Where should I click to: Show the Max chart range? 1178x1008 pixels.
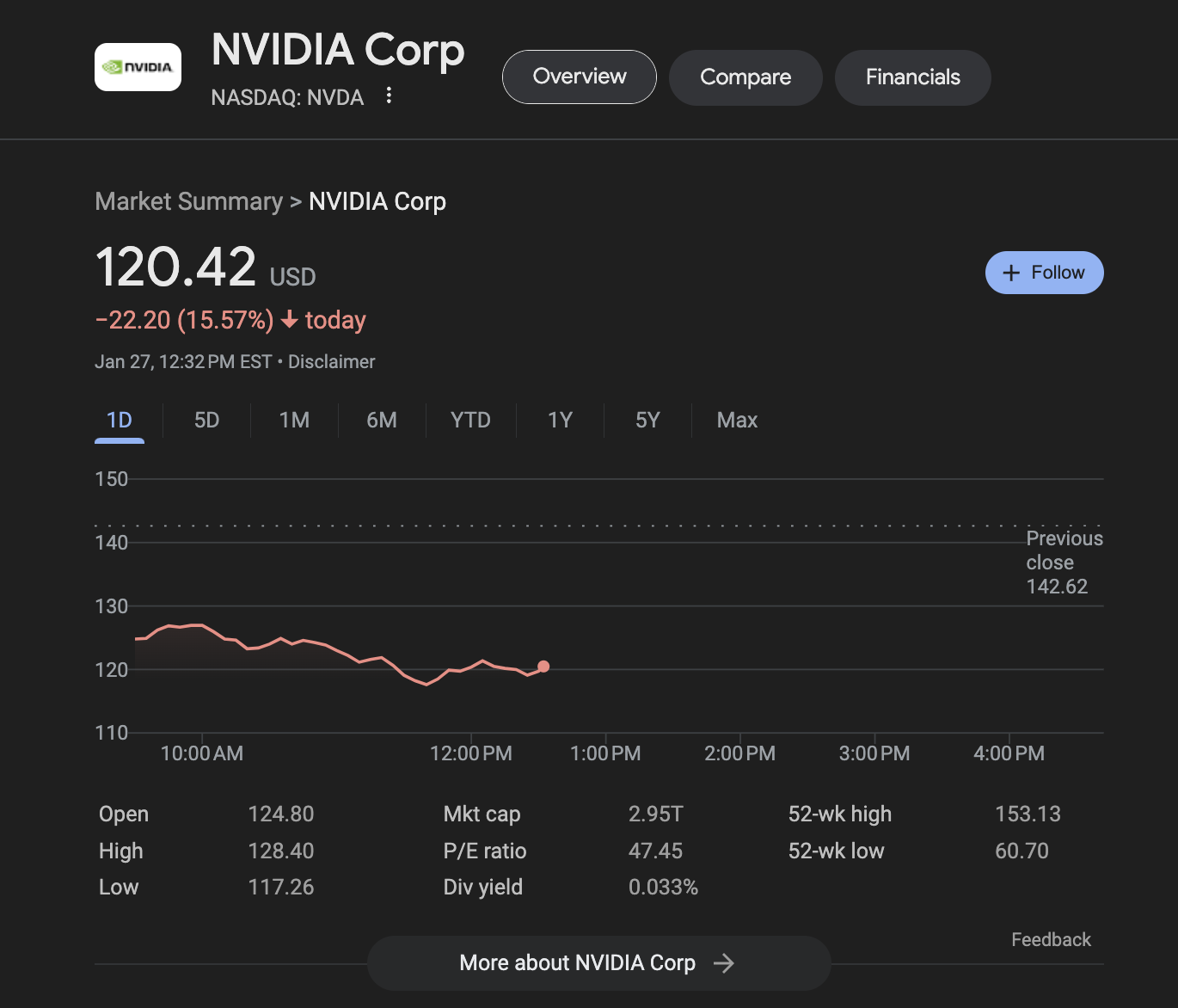tap(737, 420)
